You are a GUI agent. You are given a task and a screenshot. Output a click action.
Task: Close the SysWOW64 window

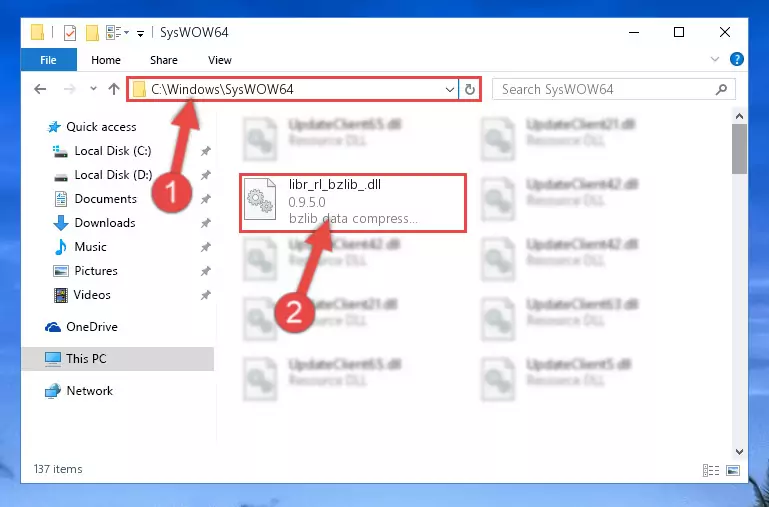pyautogui.click(x=724, y=32)
